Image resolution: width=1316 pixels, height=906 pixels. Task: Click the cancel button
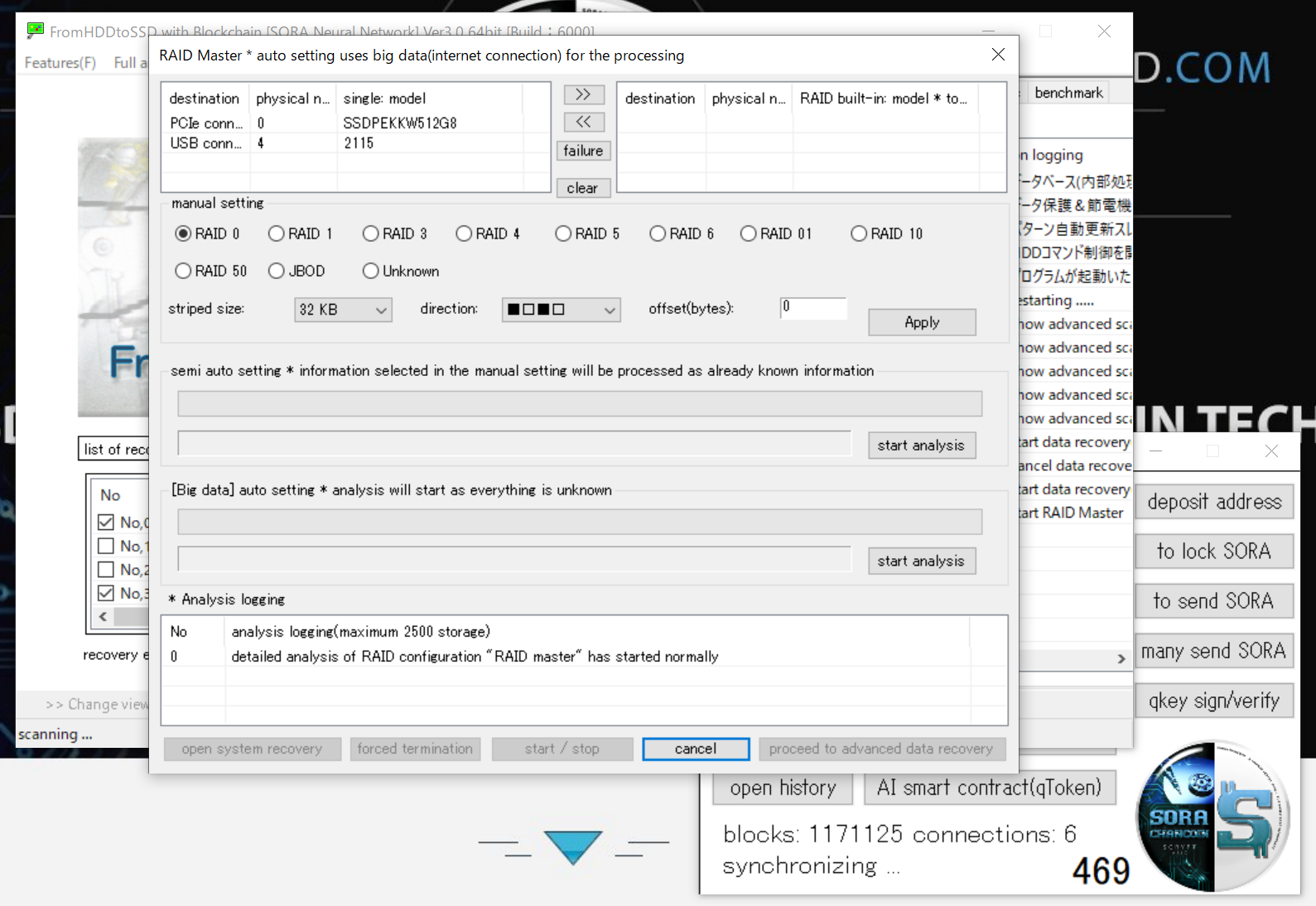pos(695,749)
